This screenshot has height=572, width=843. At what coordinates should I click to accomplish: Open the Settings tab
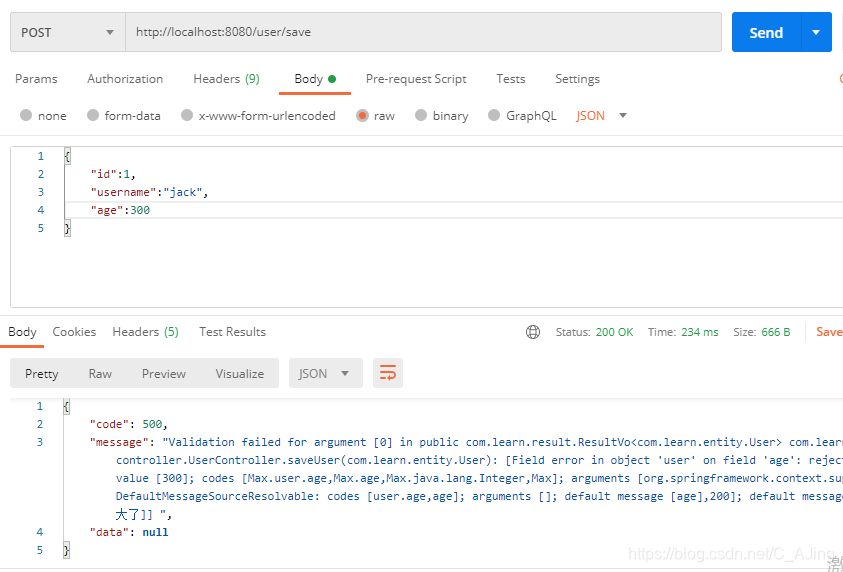coord(577,79)
